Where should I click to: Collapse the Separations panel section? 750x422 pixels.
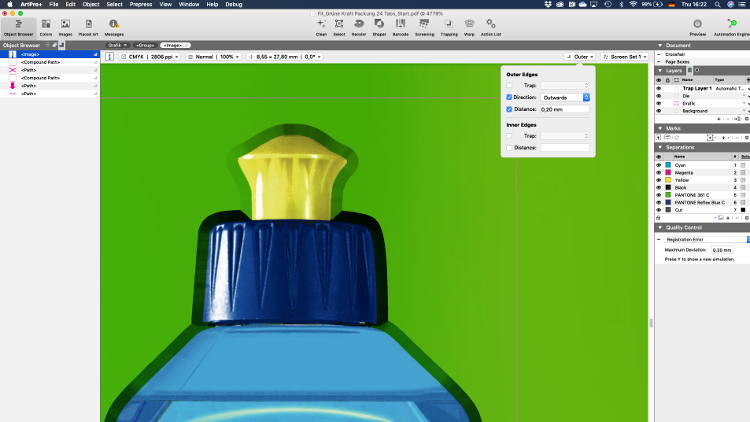tap(661, 147)
